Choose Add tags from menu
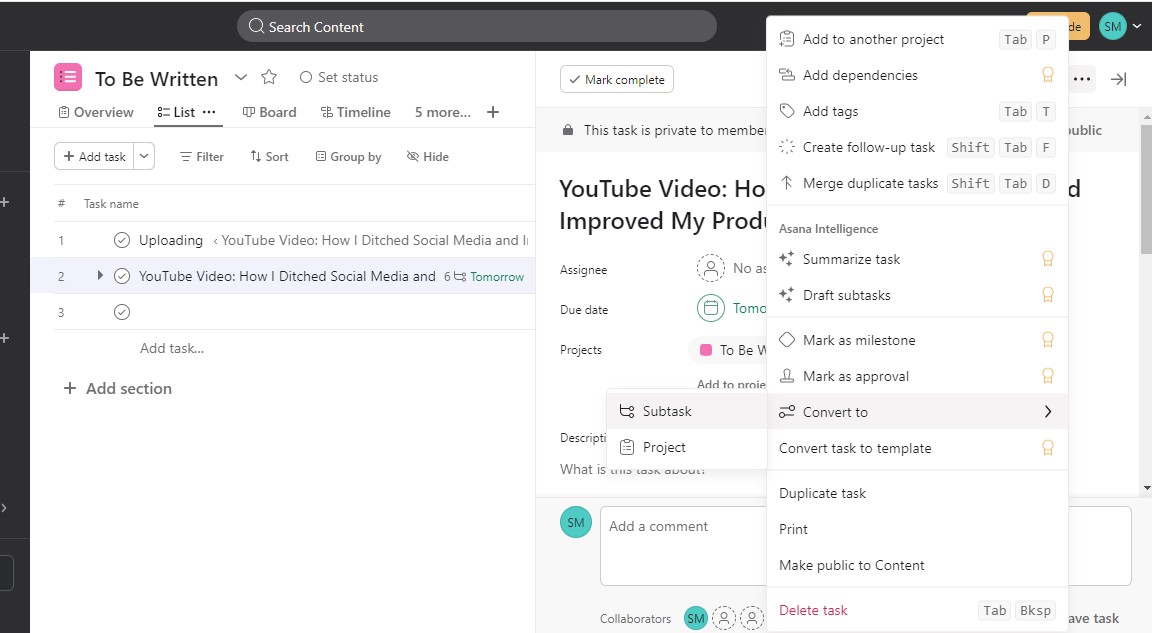The height and width of the screenshot is (633, 1152). (916, 111)
